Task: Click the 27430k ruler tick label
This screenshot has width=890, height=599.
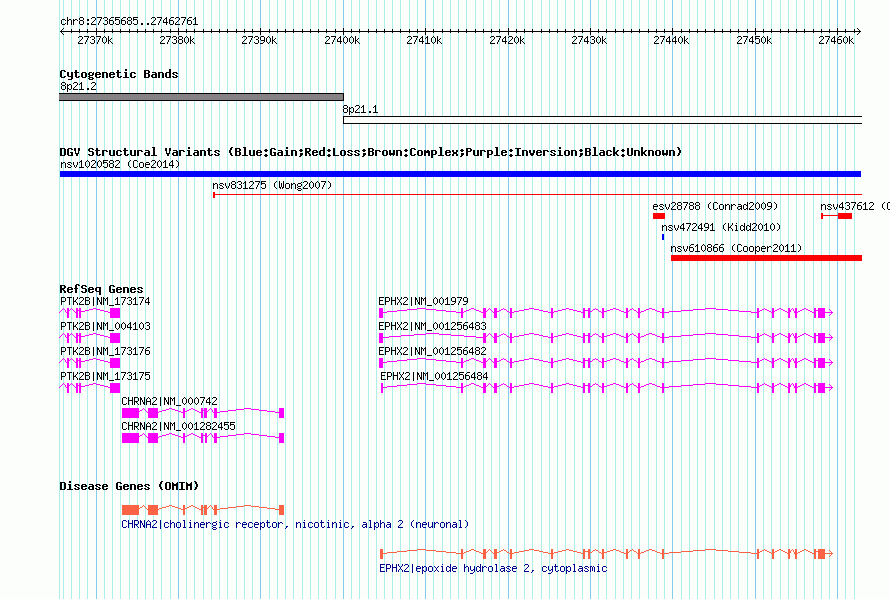Action: tap(589, 40)
